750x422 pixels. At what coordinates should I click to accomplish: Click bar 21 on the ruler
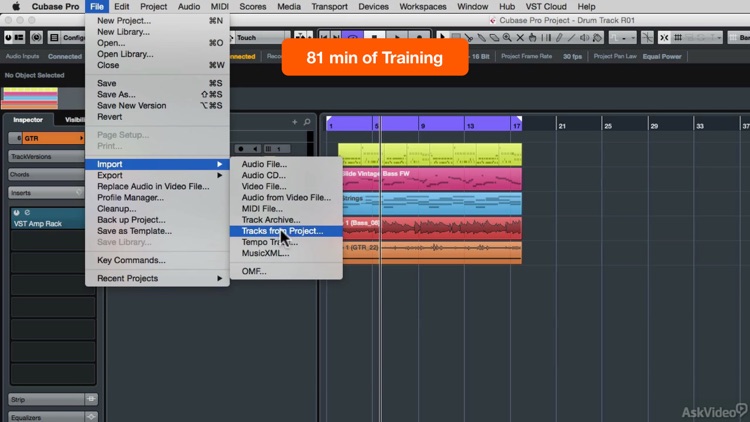(562, 126)
